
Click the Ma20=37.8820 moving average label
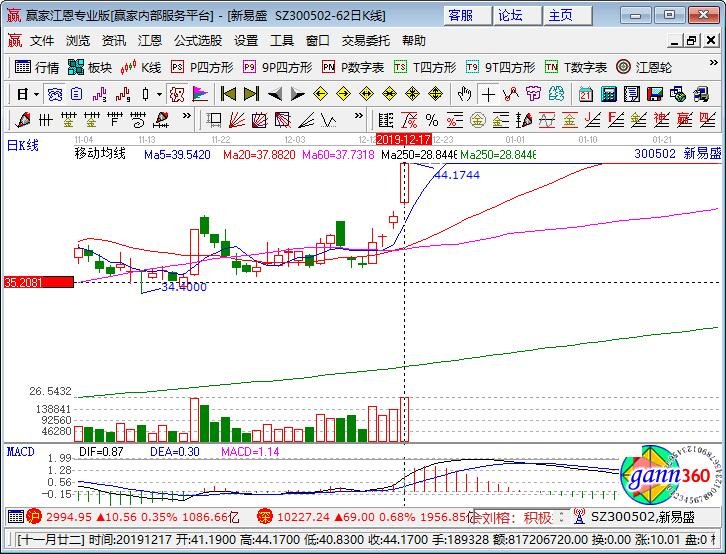click(x=259, y=155)
